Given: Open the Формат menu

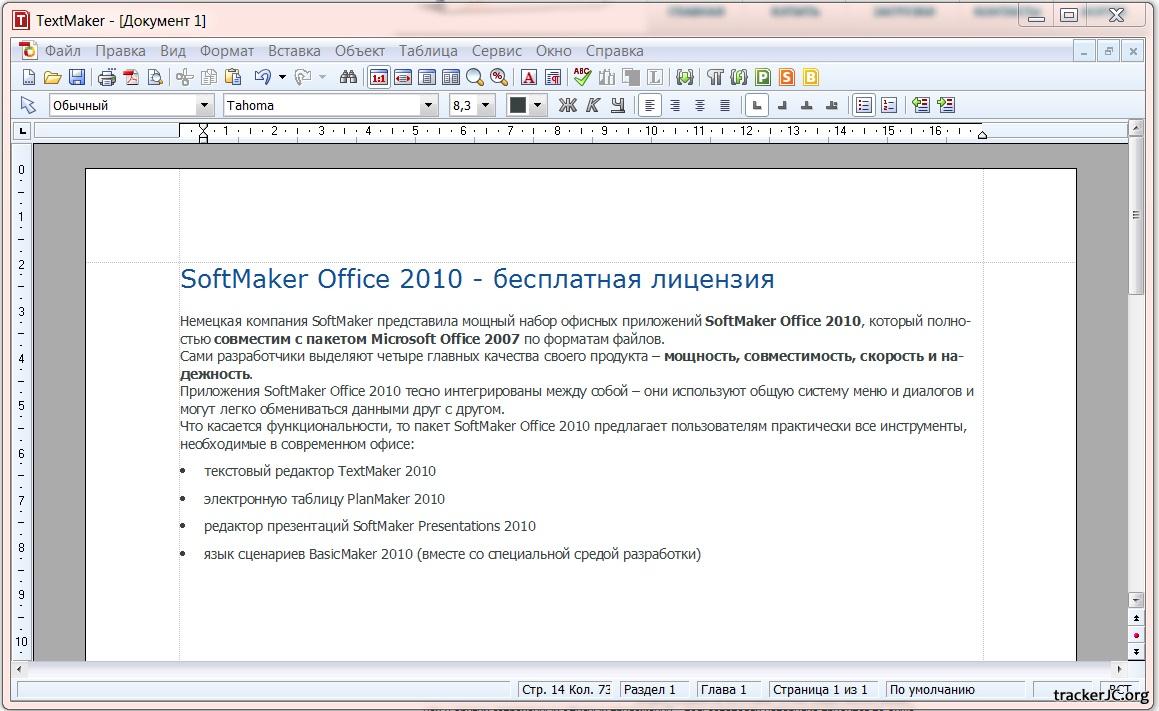Looking at the screenshot, I should click(226, 50).
